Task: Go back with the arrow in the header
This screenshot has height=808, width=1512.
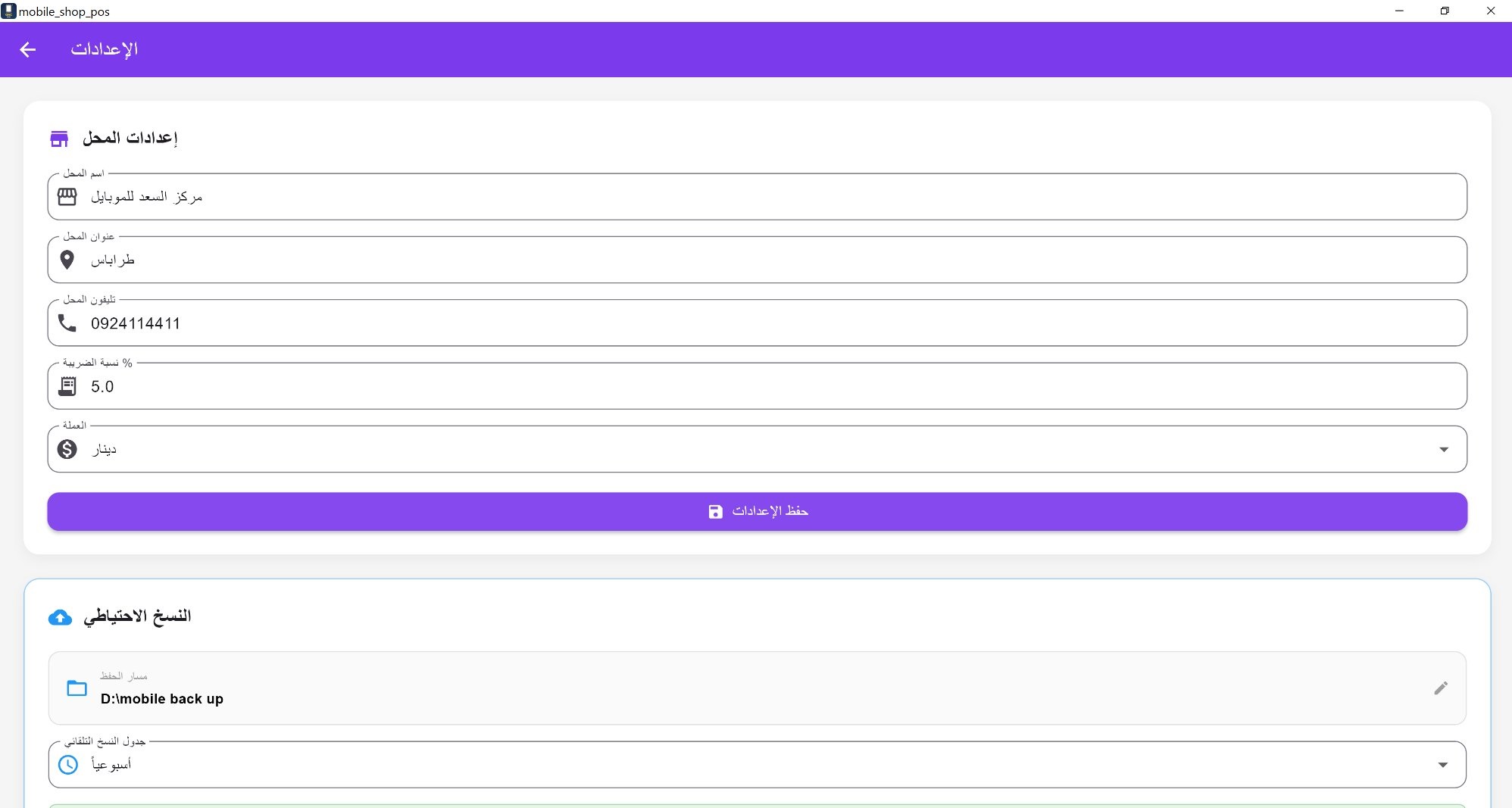Action: [x=28, y=50]
